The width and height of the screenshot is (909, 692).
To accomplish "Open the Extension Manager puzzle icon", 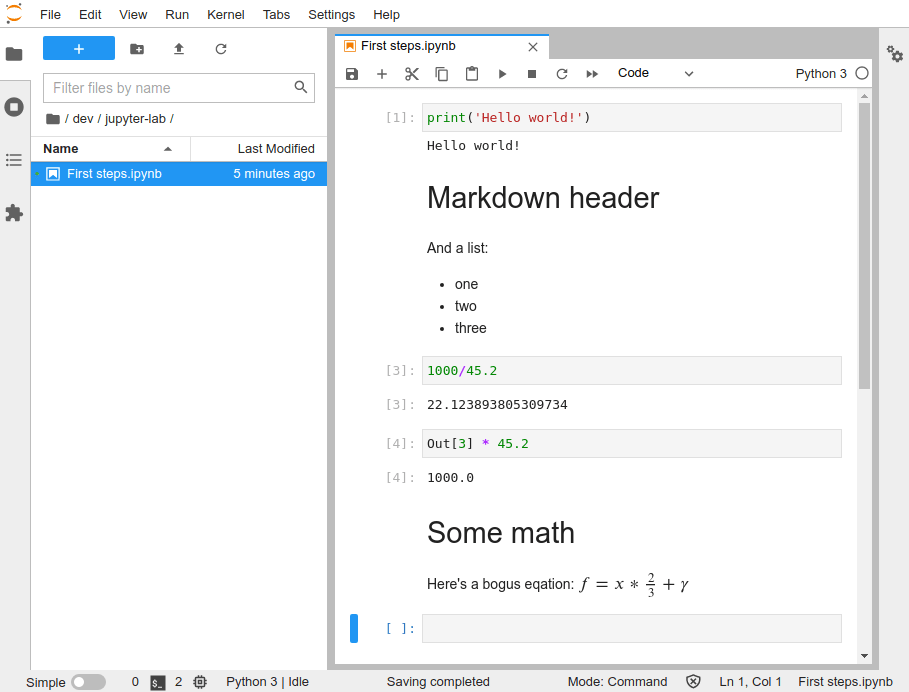I will click(14, 213).
